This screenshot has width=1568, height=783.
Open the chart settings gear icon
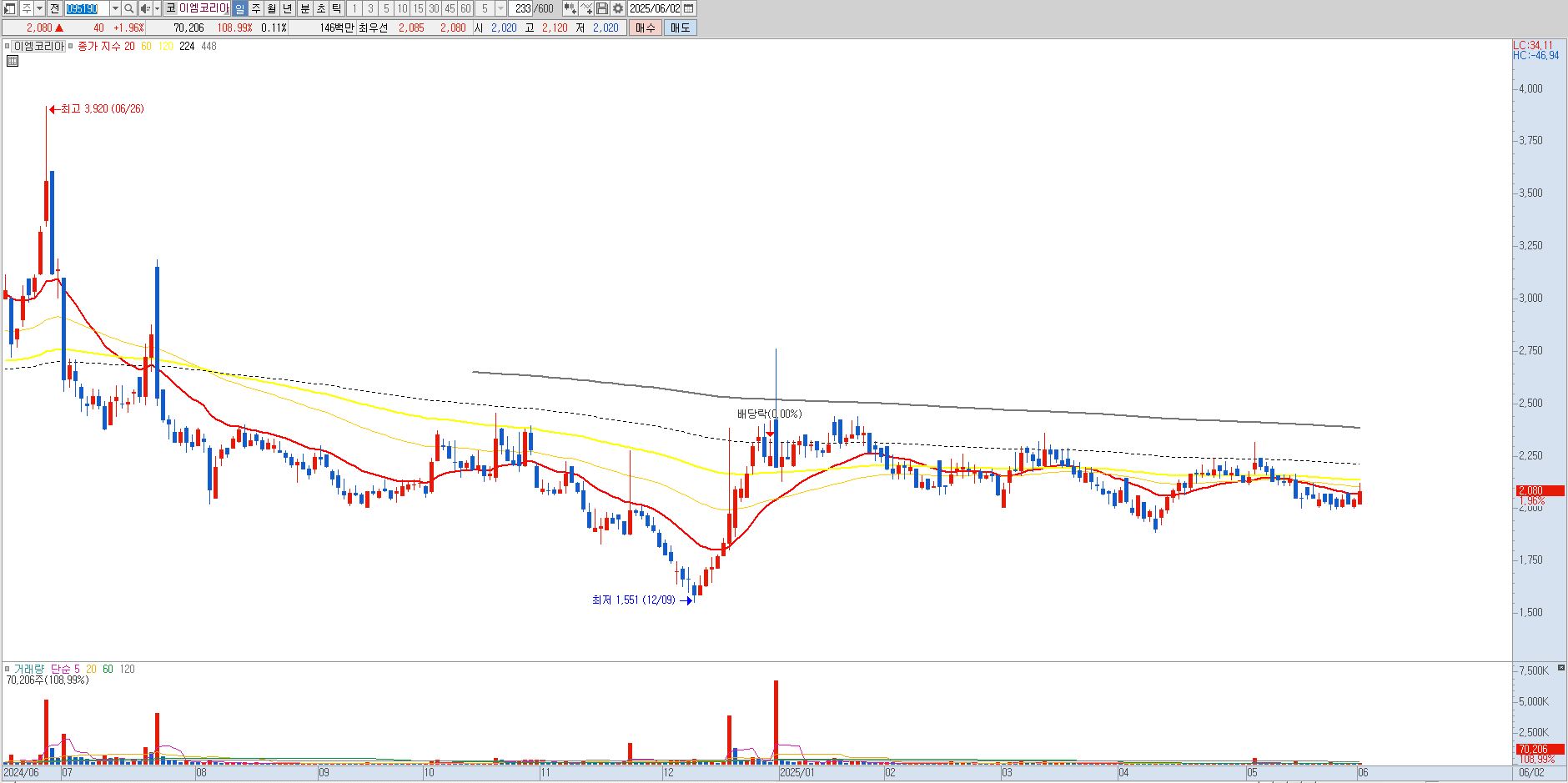[617, 8]
